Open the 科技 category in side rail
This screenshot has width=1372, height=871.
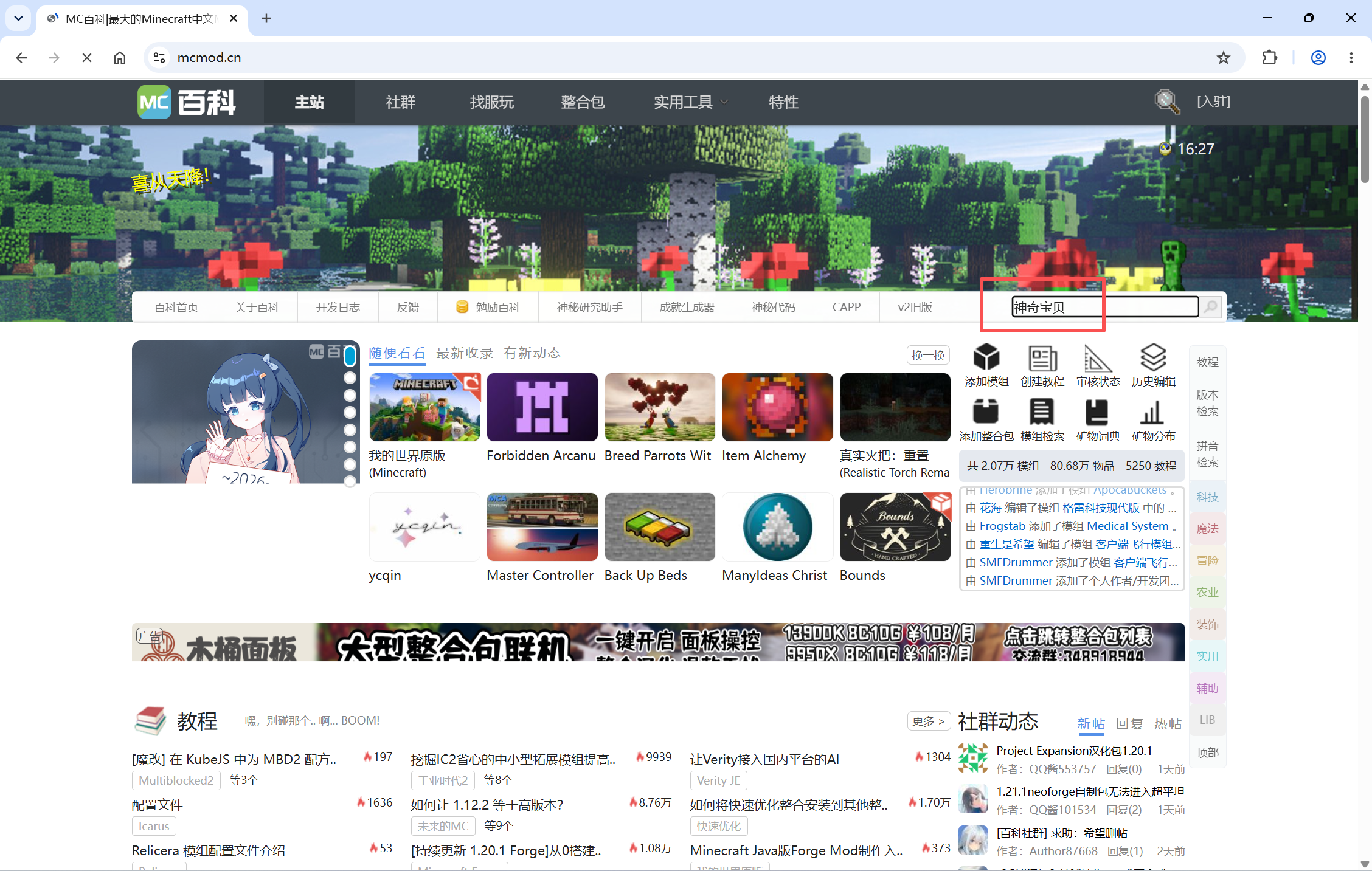[x=1207, y=497]
